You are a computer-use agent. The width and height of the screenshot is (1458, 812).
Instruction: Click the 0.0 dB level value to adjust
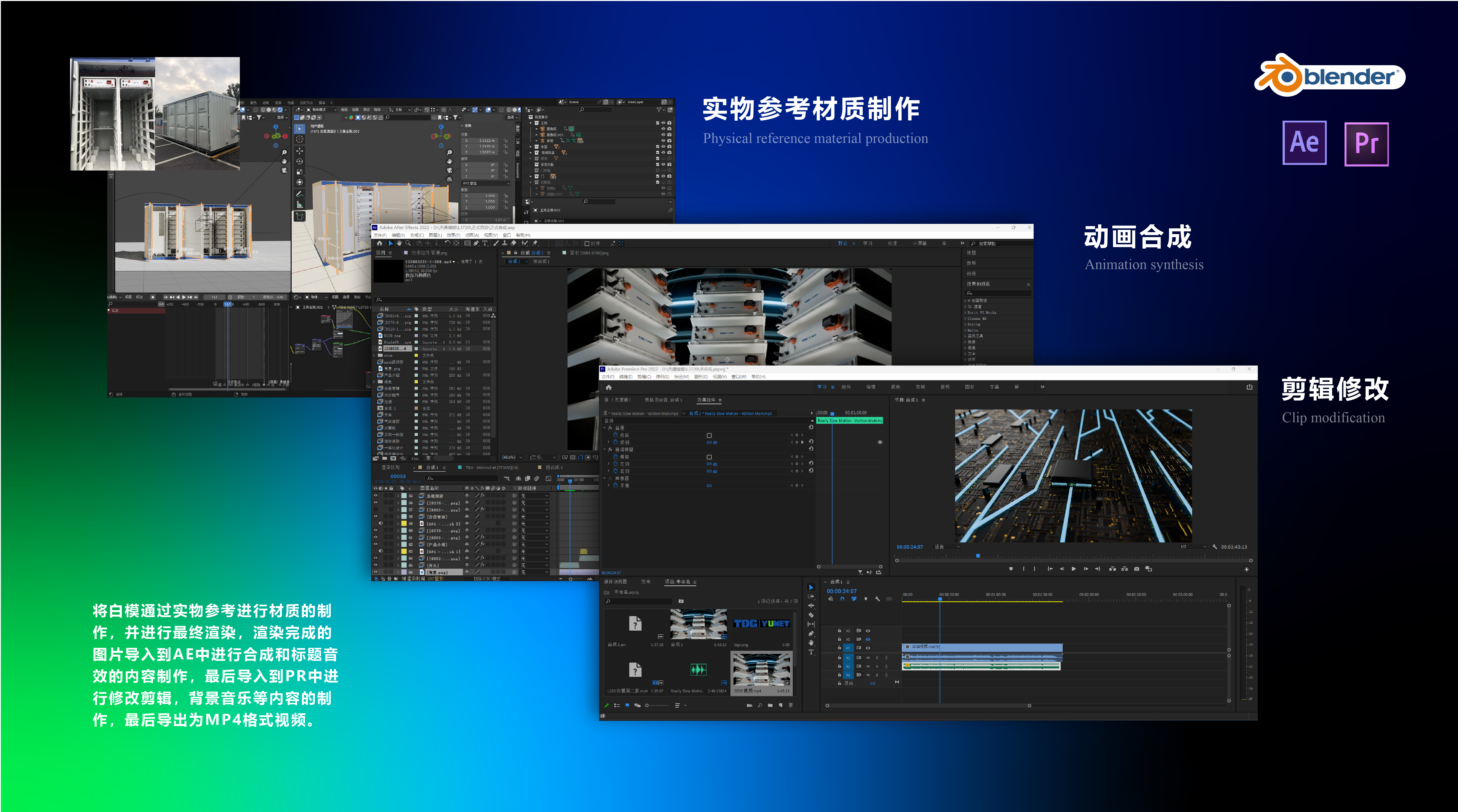click(x=712, y=442)
